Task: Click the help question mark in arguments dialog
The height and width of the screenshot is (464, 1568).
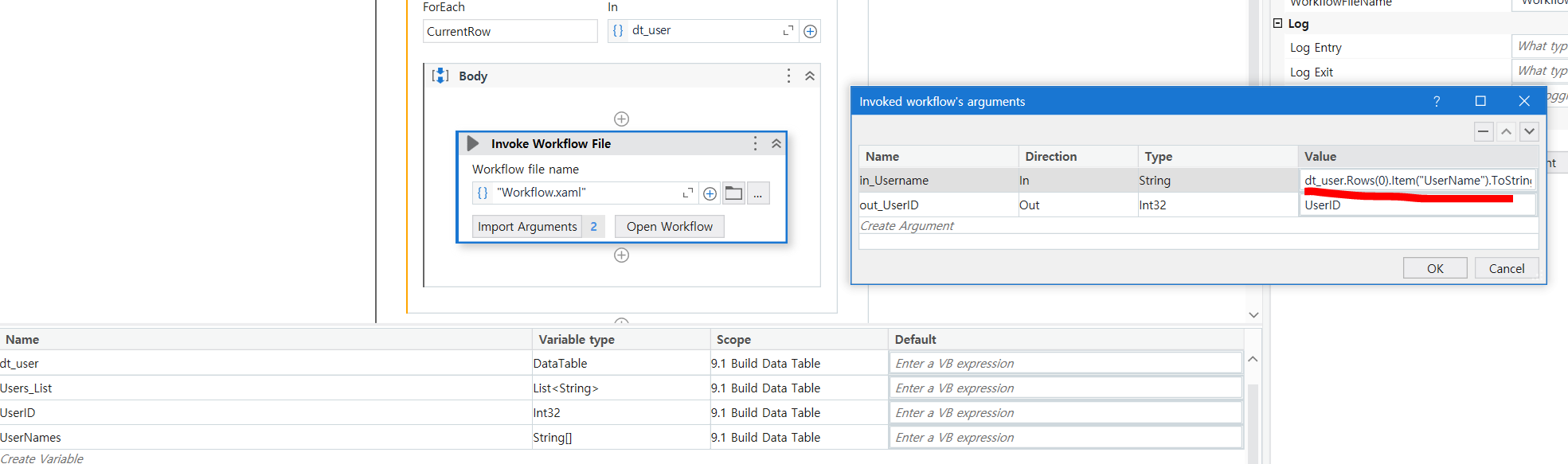Action: click(1437, 101)
